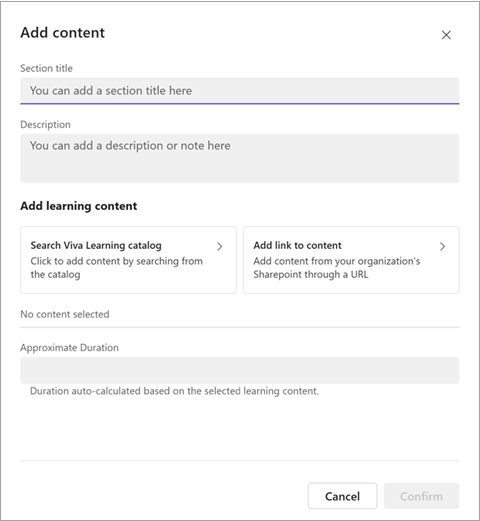Click the 'No content selected' status text

(65, 314)
